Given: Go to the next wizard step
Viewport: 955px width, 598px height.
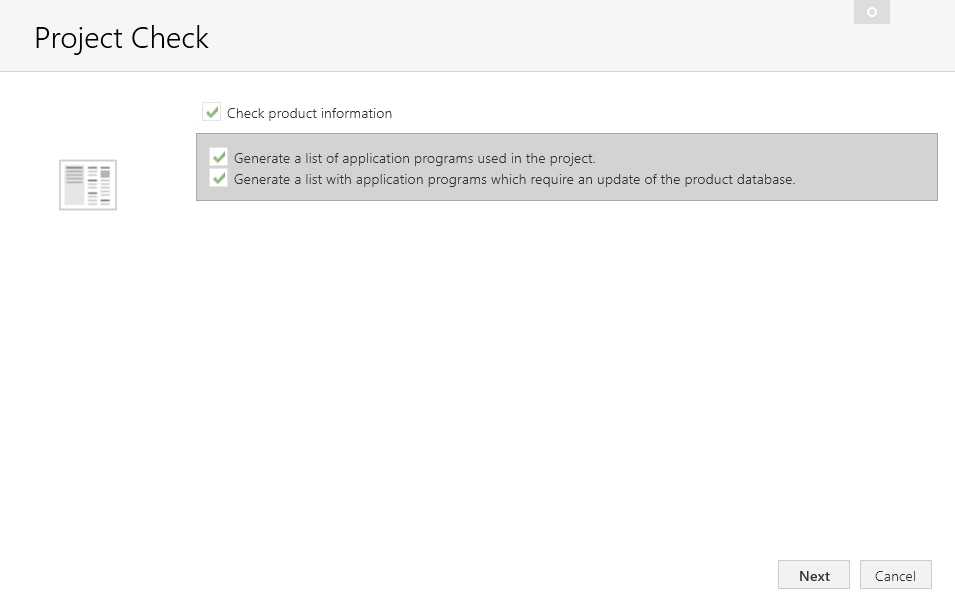Looking at the screenshot, I should tap(814, 575).
